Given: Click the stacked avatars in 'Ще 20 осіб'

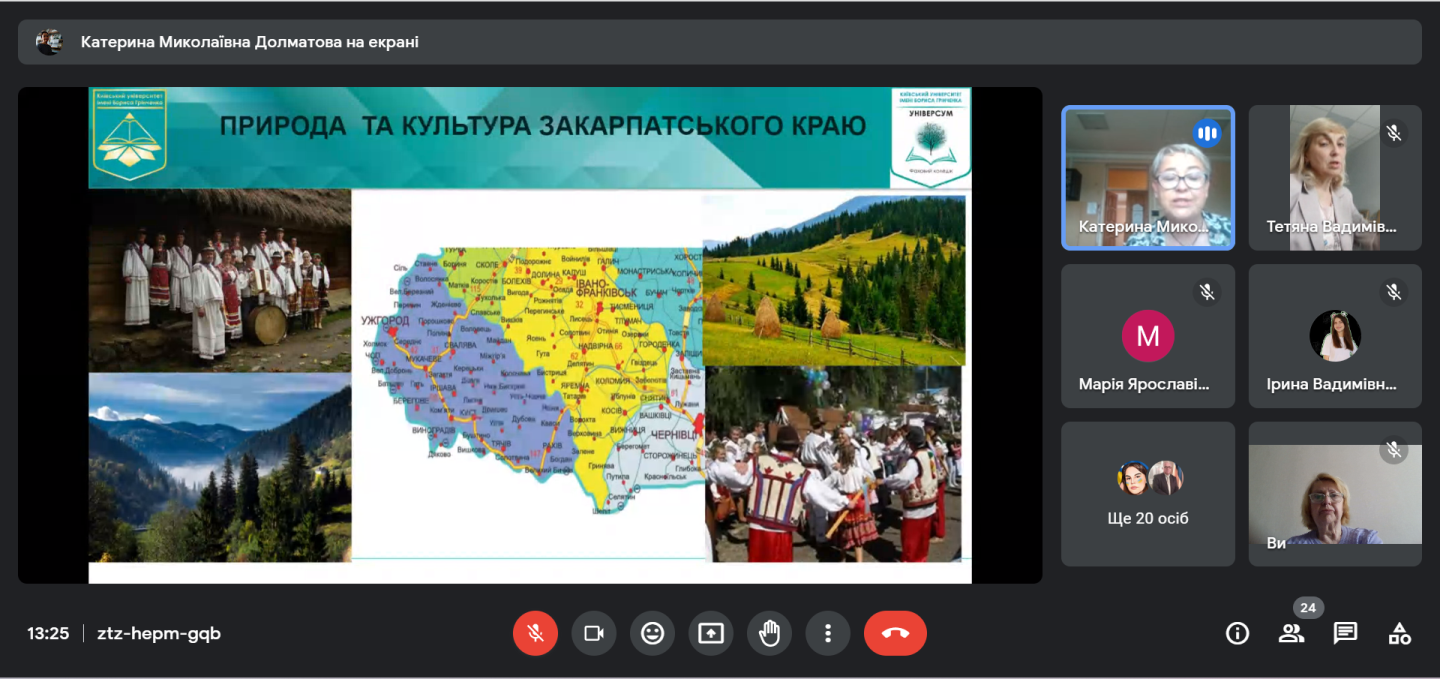Looking at the screenshot, I should pos(1150,478).
